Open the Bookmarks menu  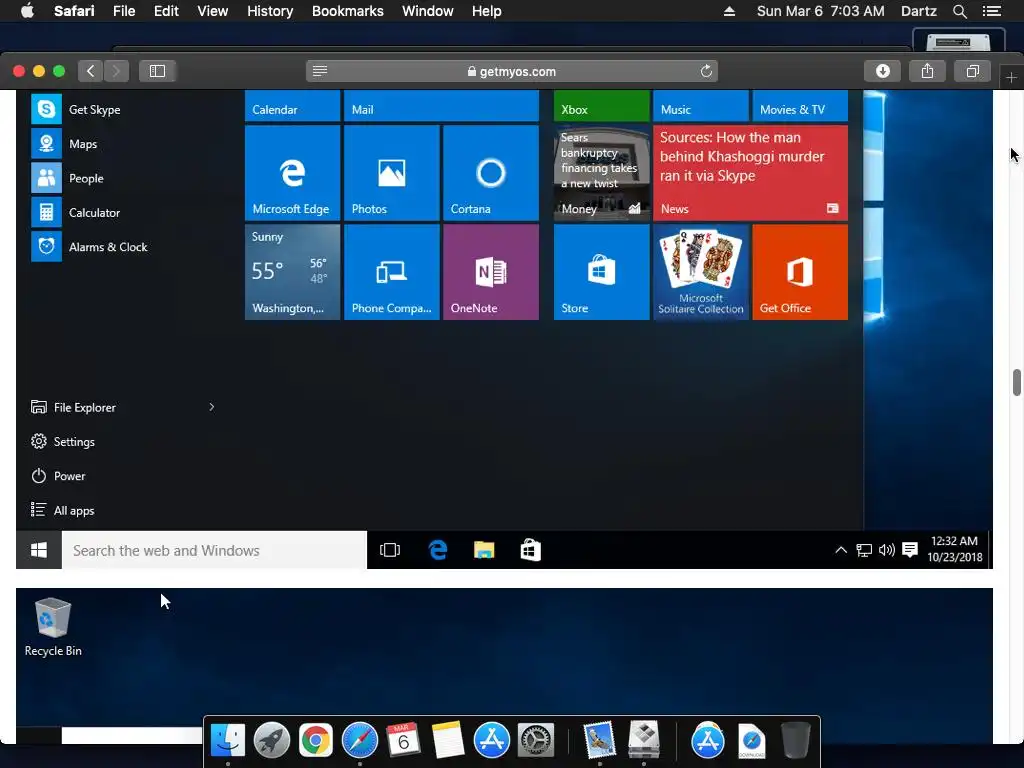[x=347, y=11]
